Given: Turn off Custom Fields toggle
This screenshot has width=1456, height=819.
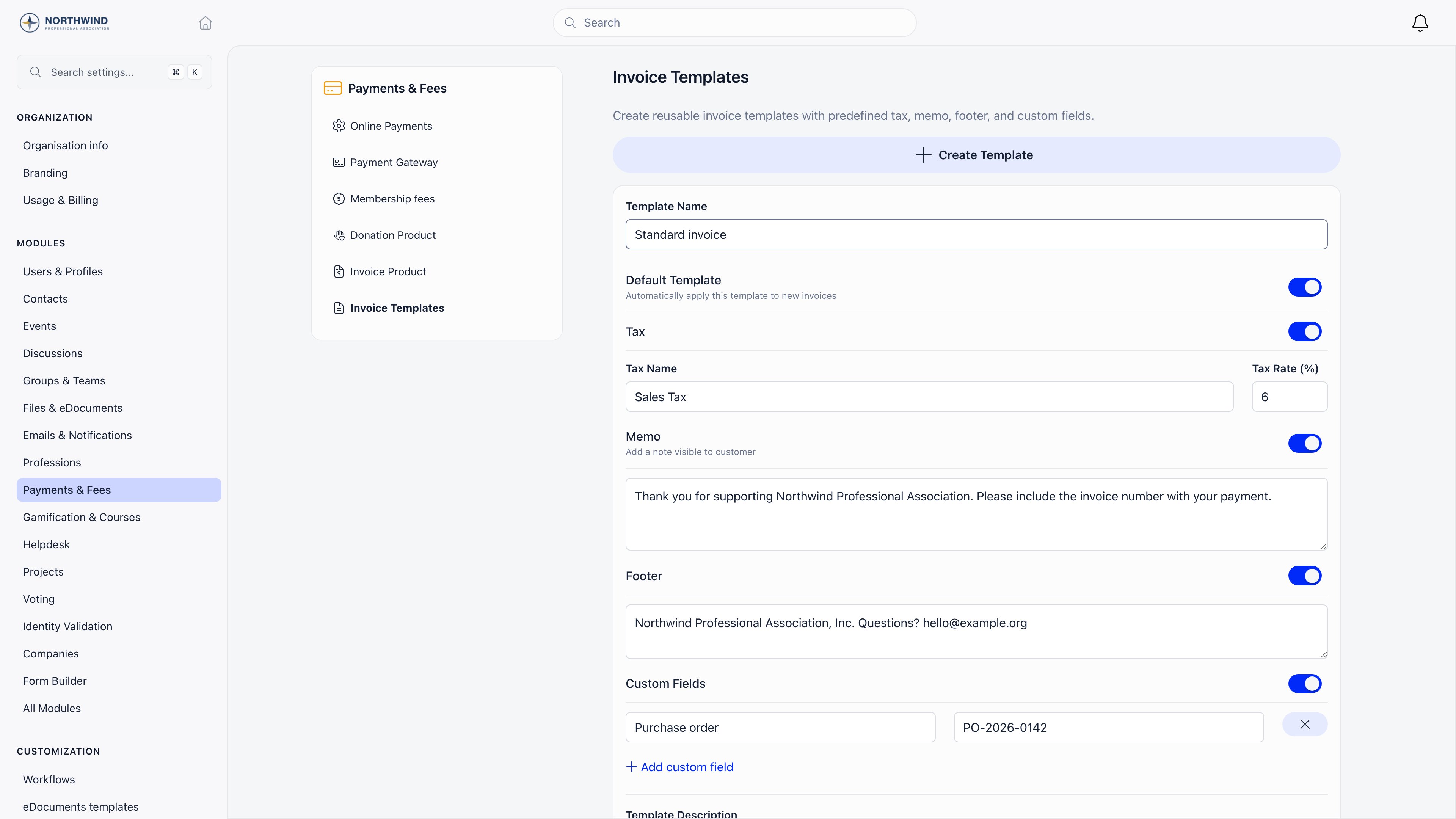Looking at the screenshot, I should pyautogui.click(x=1304, y=683).
